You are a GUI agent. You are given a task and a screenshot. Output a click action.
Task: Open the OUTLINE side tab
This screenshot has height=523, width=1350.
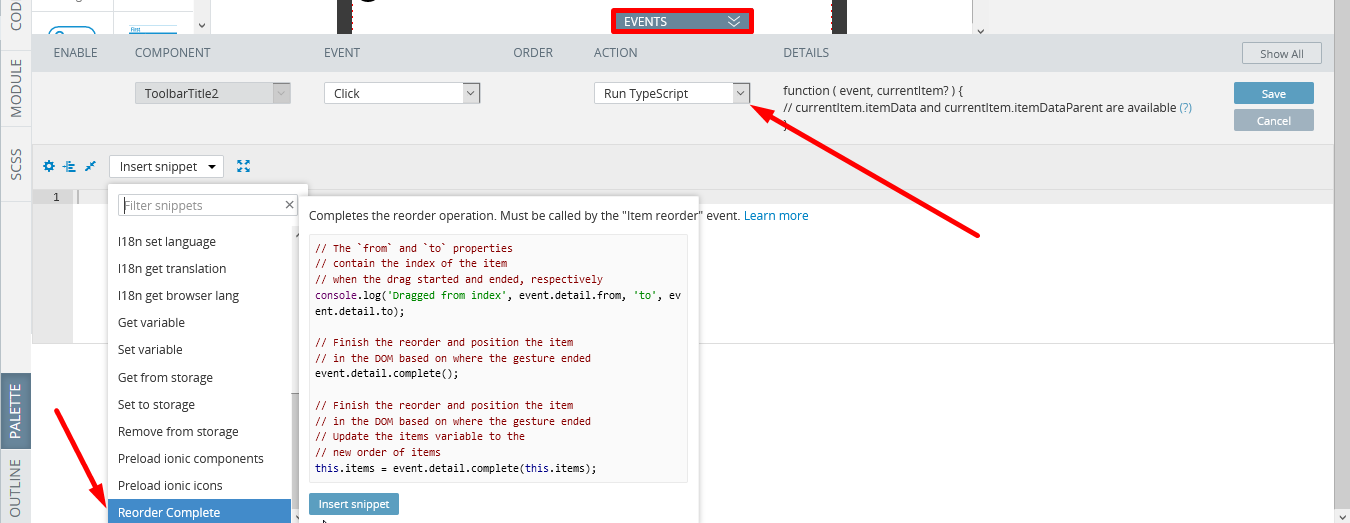(x=16, y=488)
